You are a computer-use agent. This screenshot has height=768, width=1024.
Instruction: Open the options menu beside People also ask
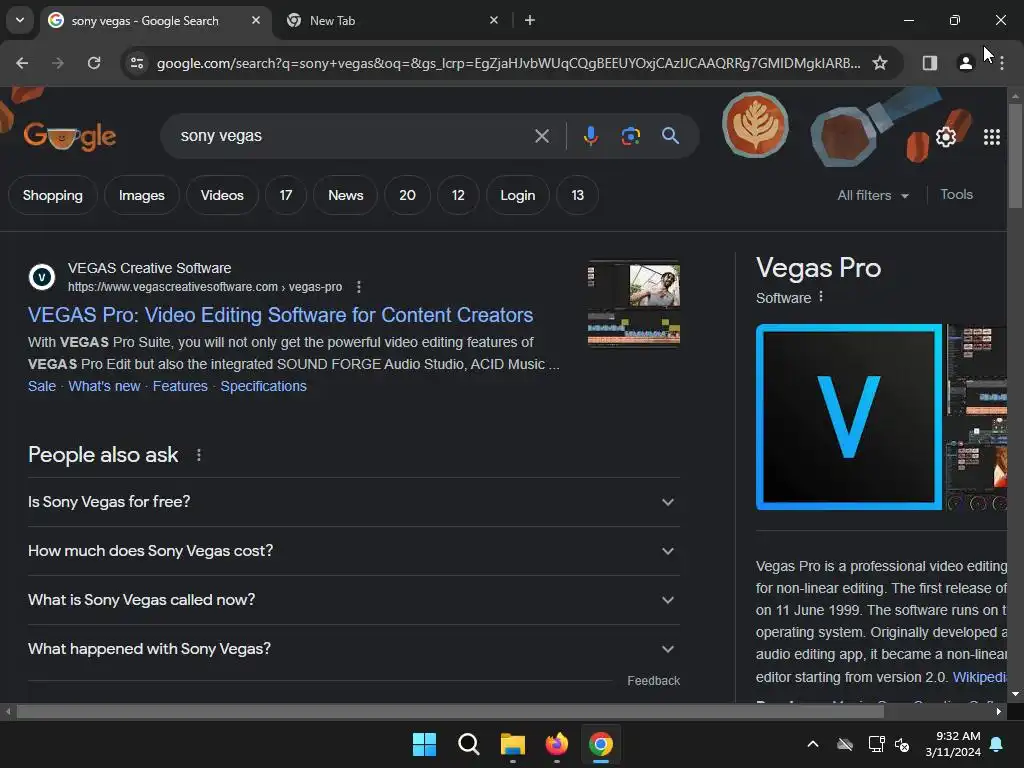199,455
